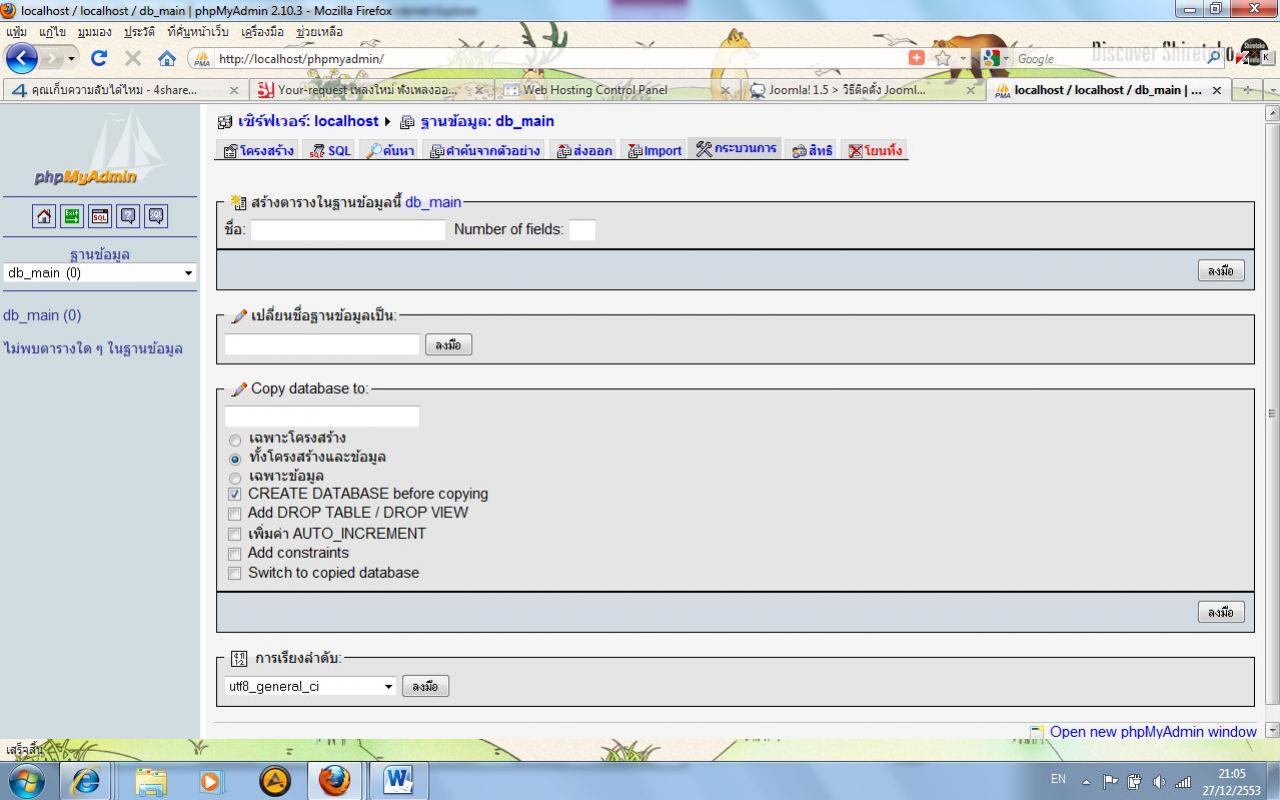Click the PMA site icon in address bar
The width and height of the screenshot is (1280, 800).
pyautogui.click(x=202, y=59)
